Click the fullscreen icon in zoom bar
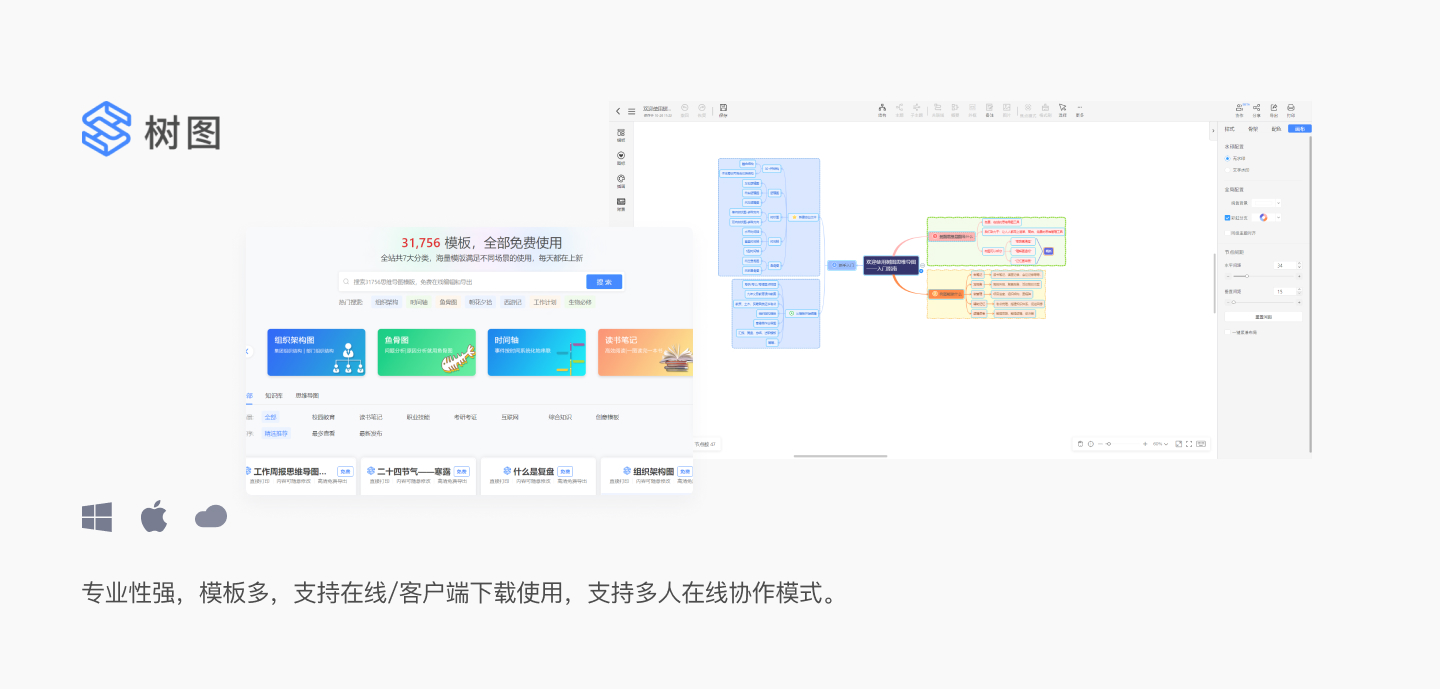 1189,444
